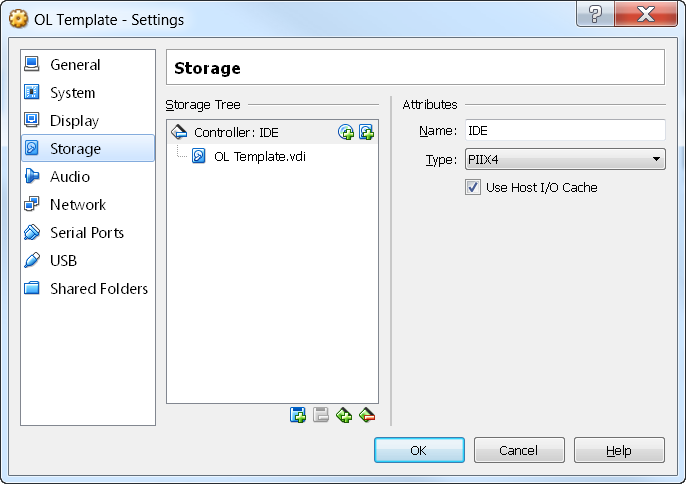686x484 pixels.
Task: Click the Cancel button
Action: (x=519, y=450)
